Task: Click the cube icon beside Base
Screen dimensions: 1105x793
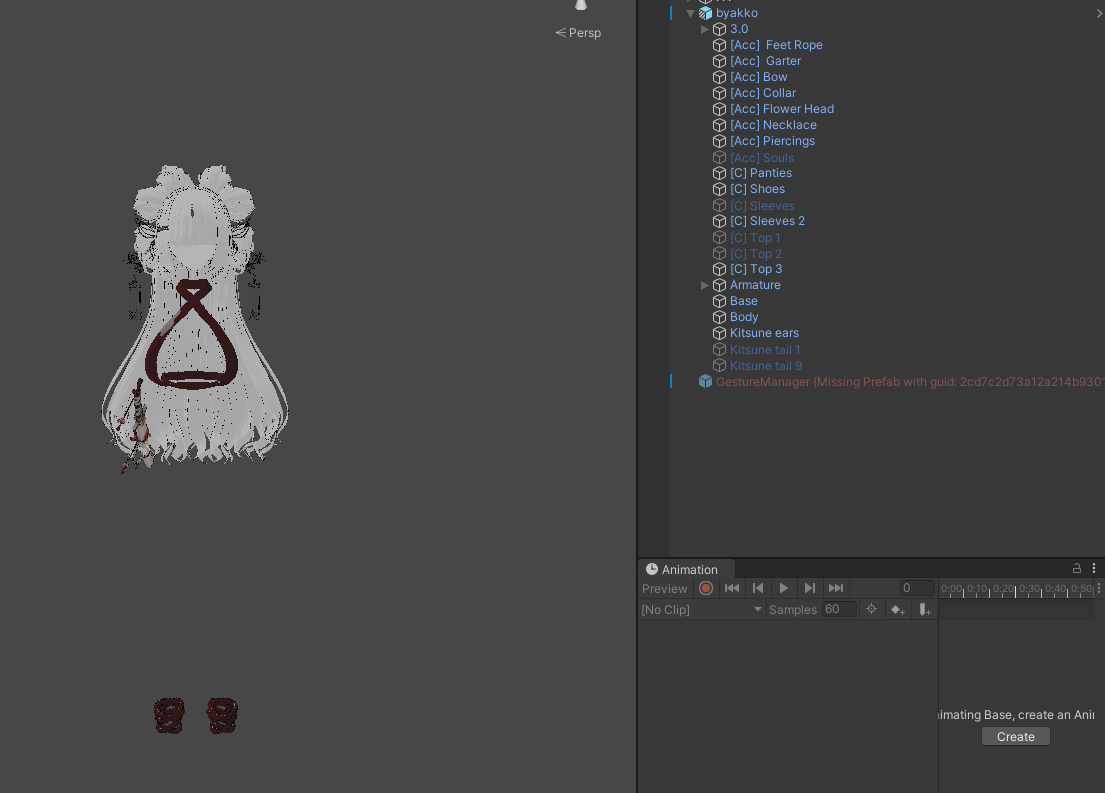Action: [x=720, y=302]
